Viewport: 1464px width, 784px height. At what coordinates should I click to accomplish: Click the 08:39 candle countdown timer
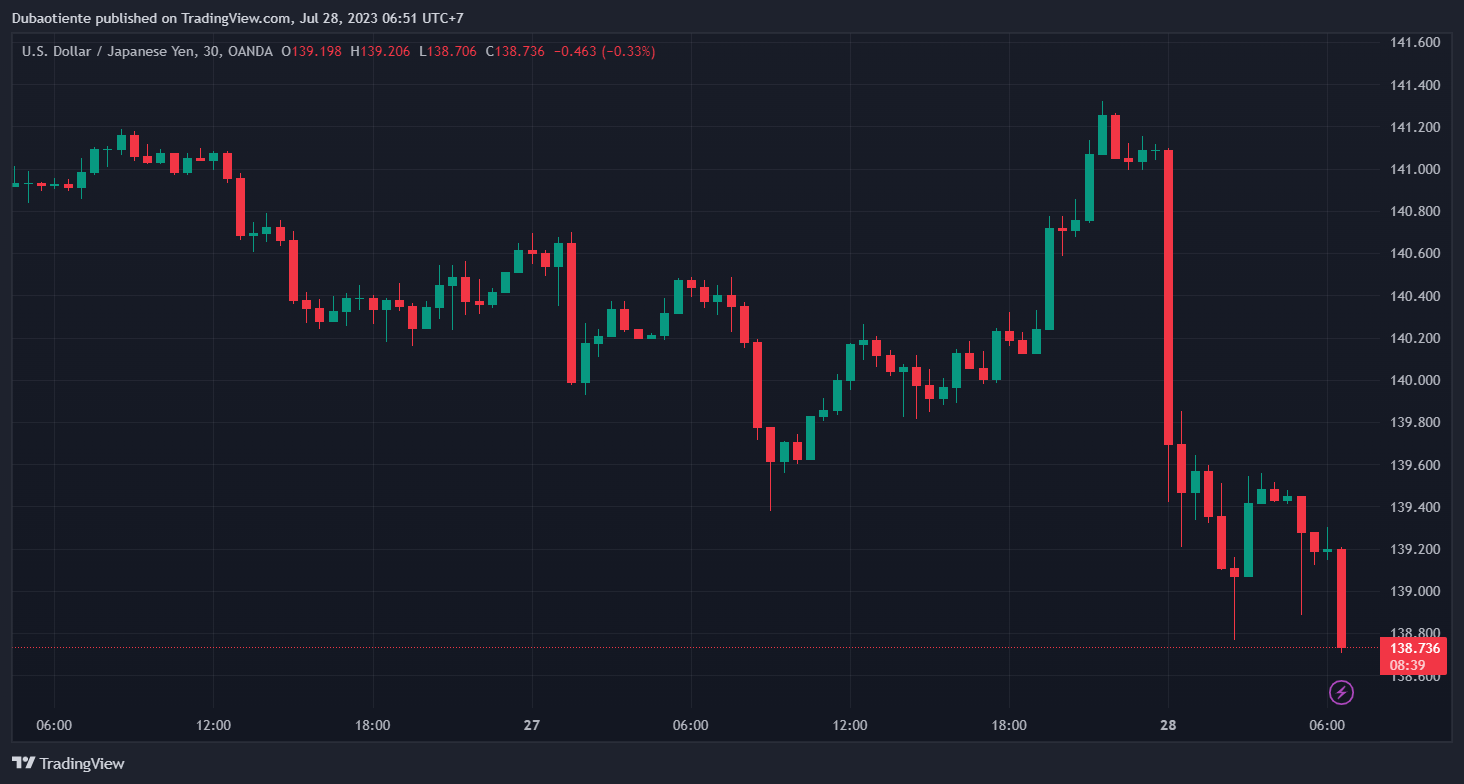point(1414,665)
